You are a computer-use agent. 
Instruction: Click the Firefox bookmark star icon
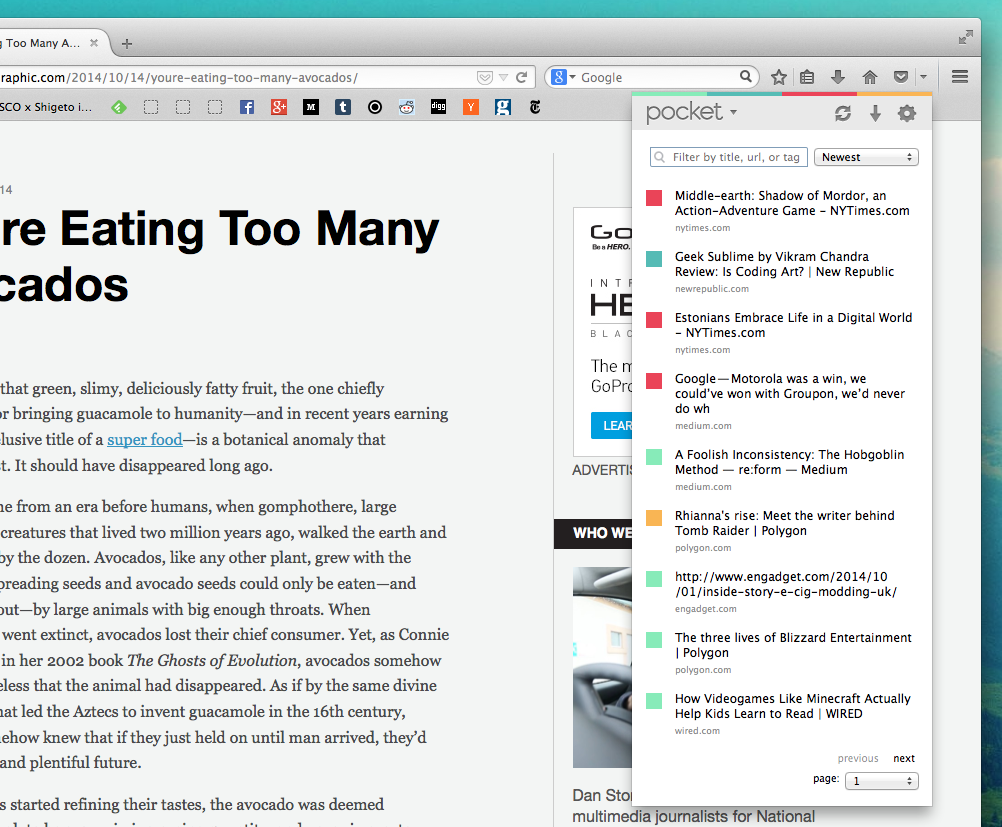[x=778, y=77]
